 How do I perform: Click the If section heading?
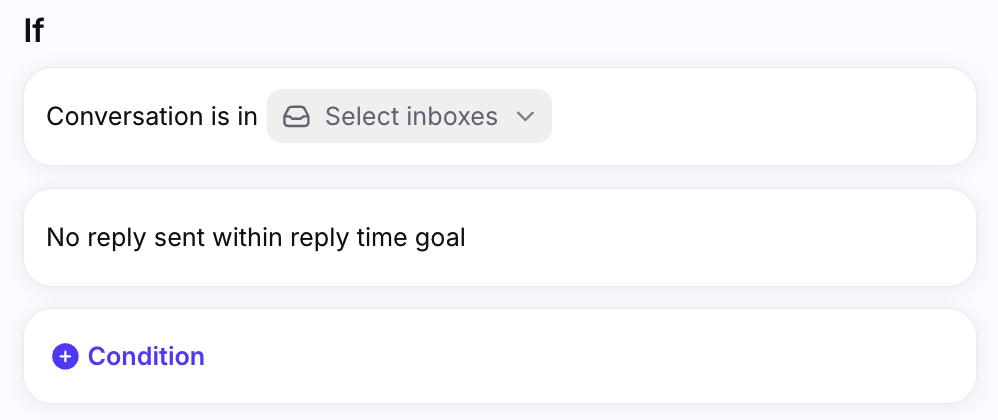[x=34, y=31]
